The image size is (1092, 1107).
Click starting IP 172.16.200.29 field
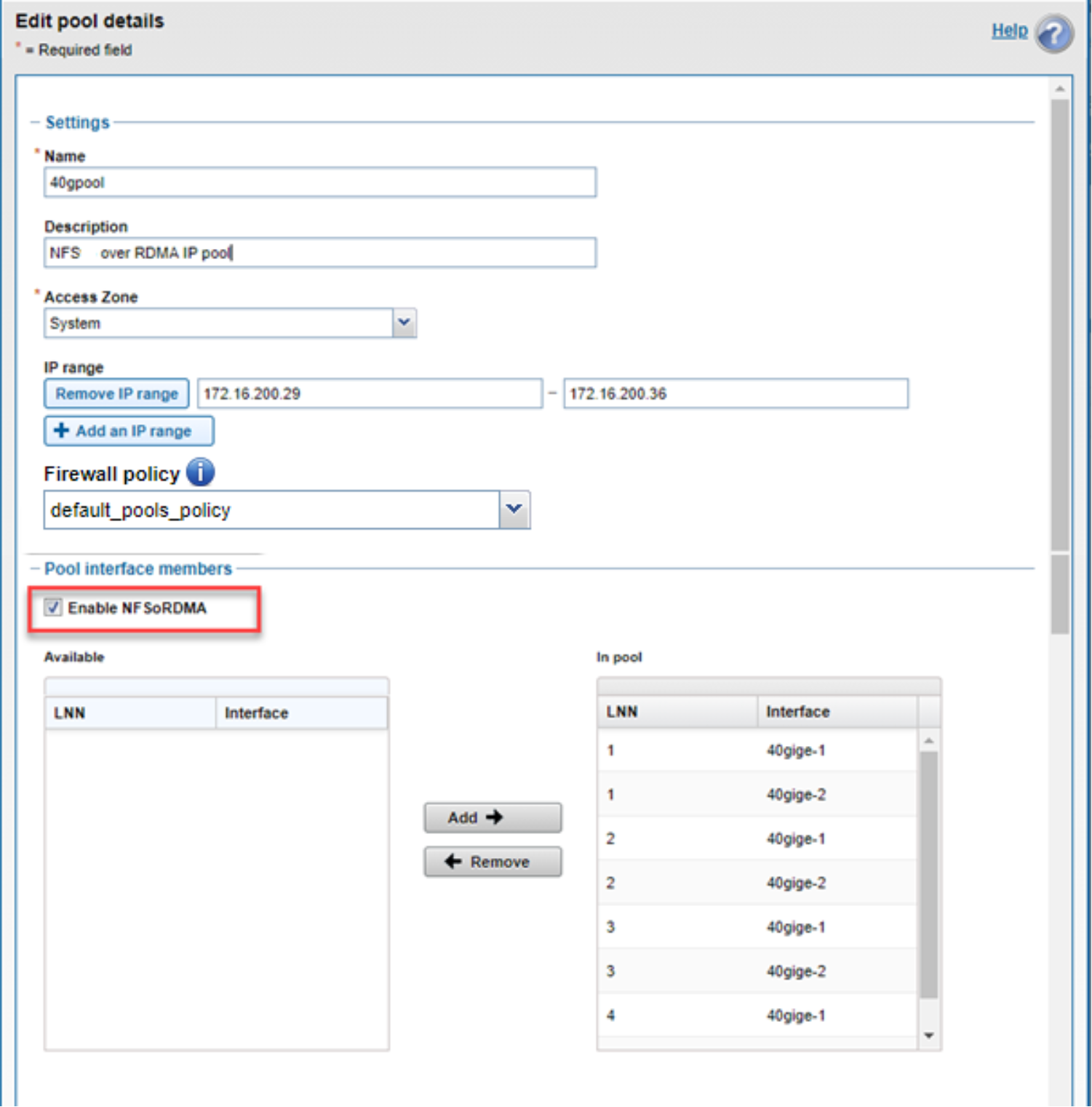(x=370, y=394)
